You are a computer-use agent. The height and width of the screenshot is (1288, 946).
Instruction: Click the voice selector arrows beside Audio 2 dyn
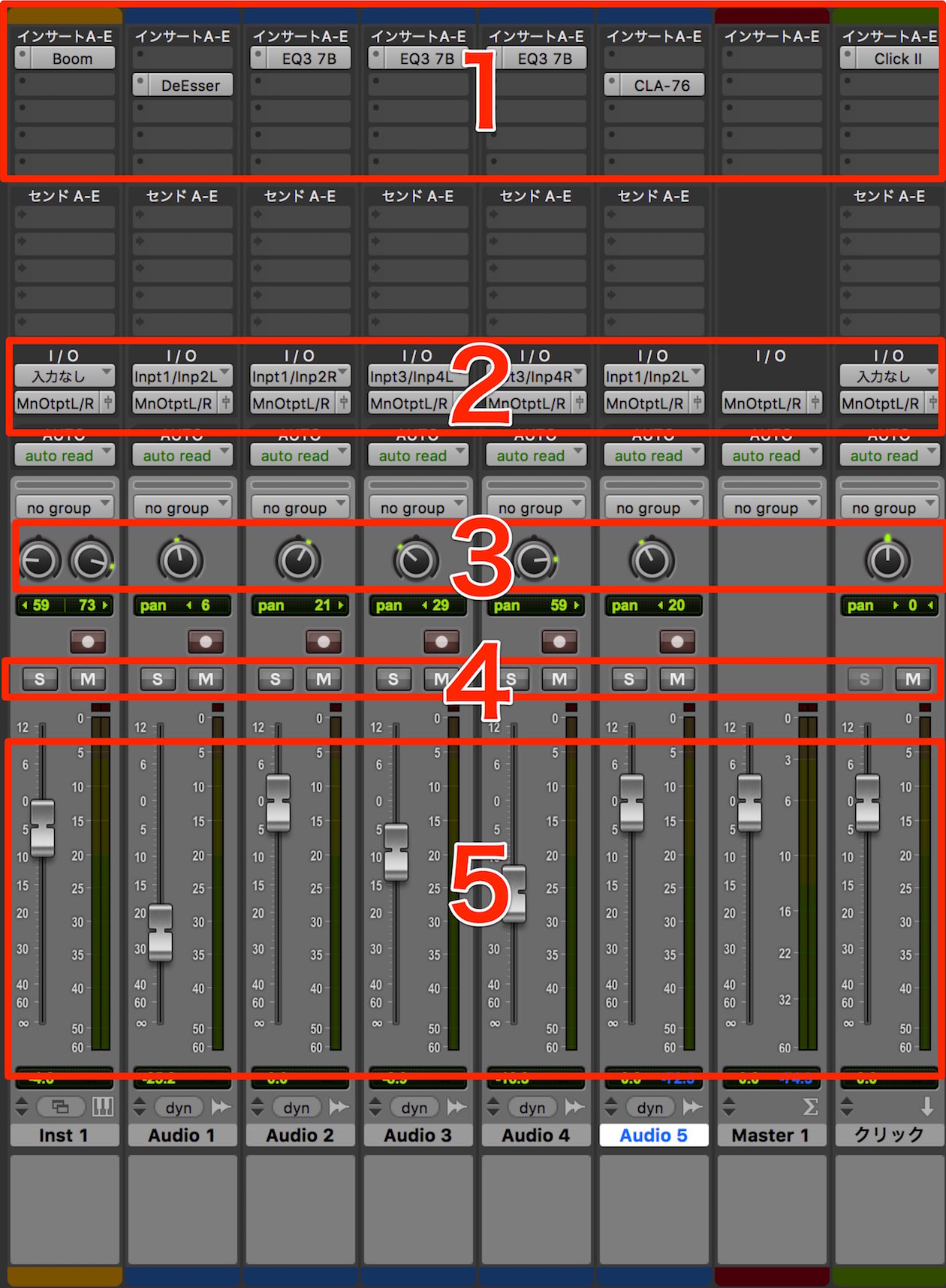pyautogui.click(x=339, y=1106)
